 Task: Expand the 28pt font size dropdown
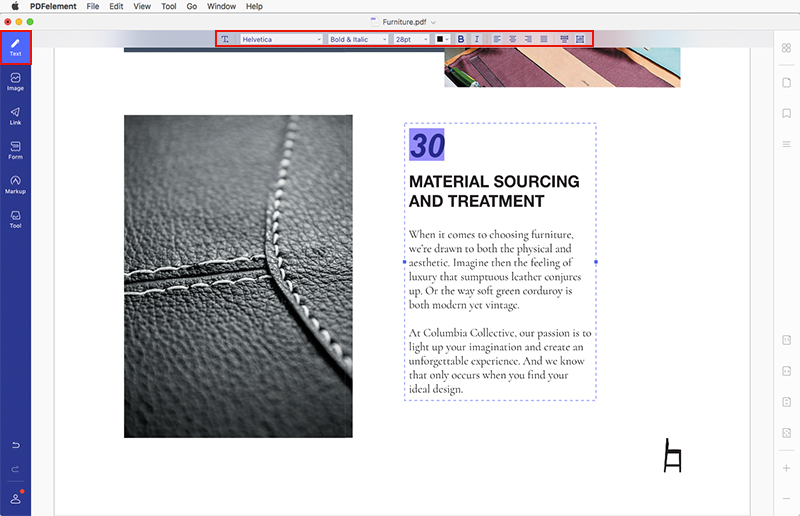coord(410,39)
